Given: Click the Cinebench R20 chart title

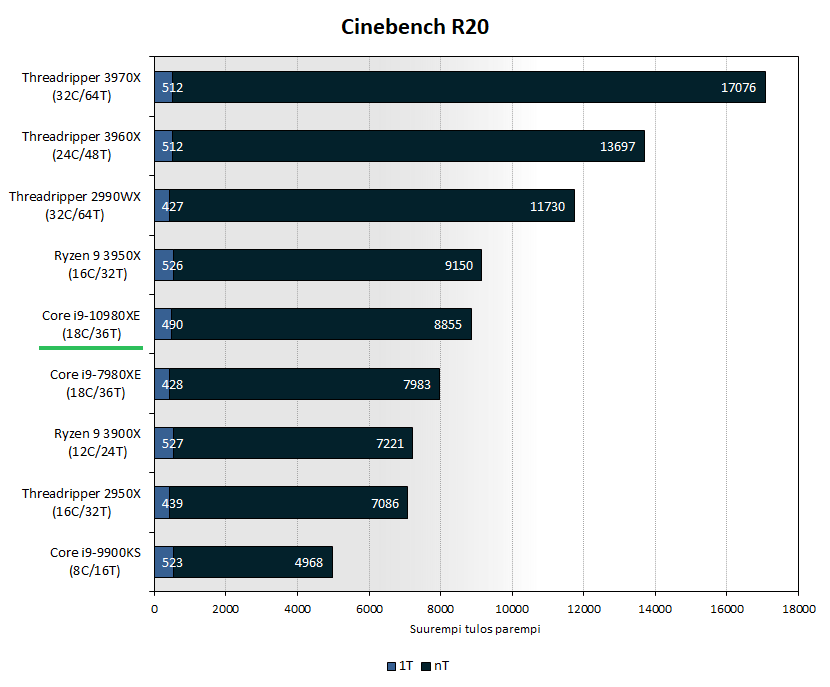Looking at the screenshot, I should coord(415,27).
